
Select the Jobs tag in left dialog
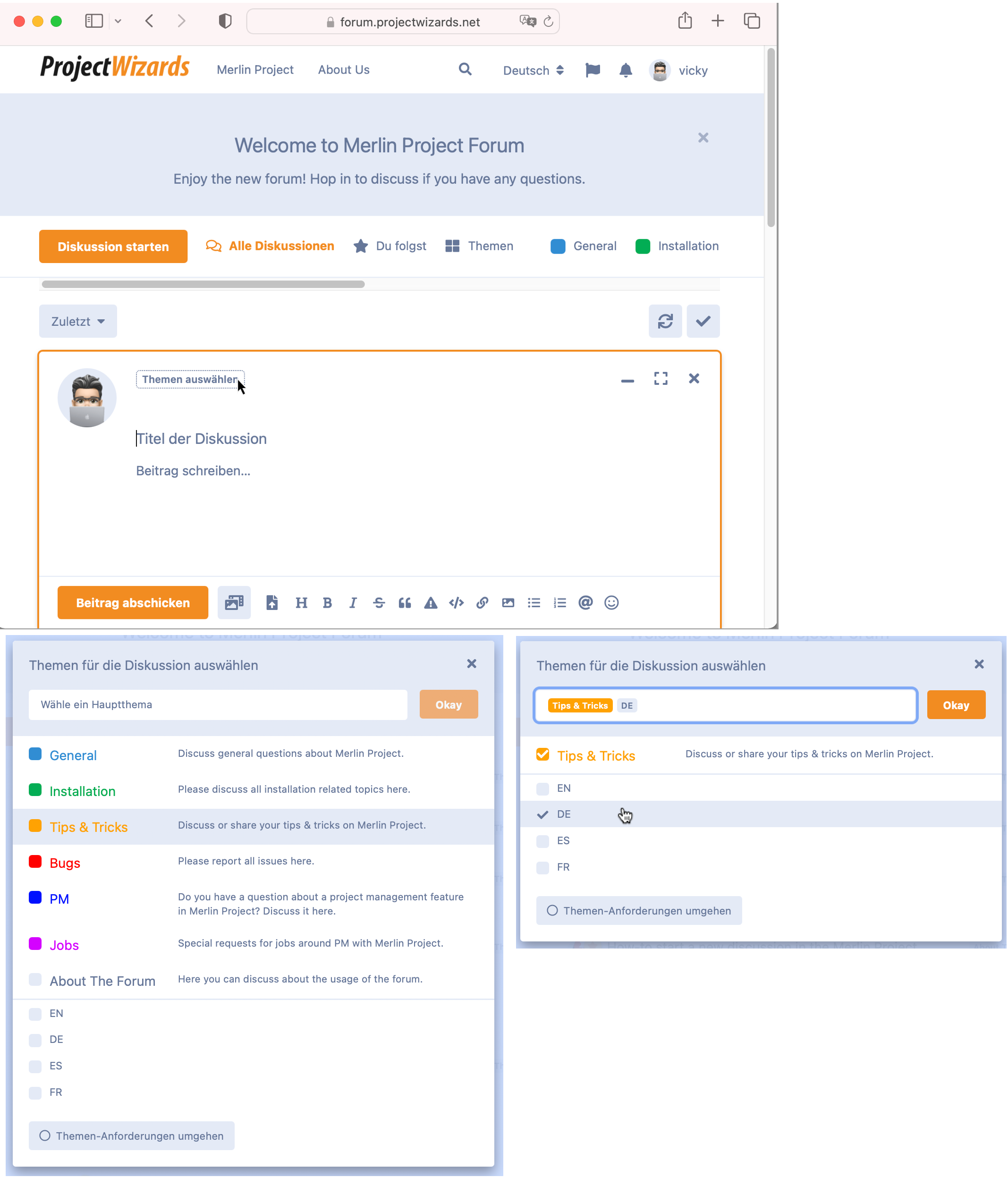[x=253, y=944]
